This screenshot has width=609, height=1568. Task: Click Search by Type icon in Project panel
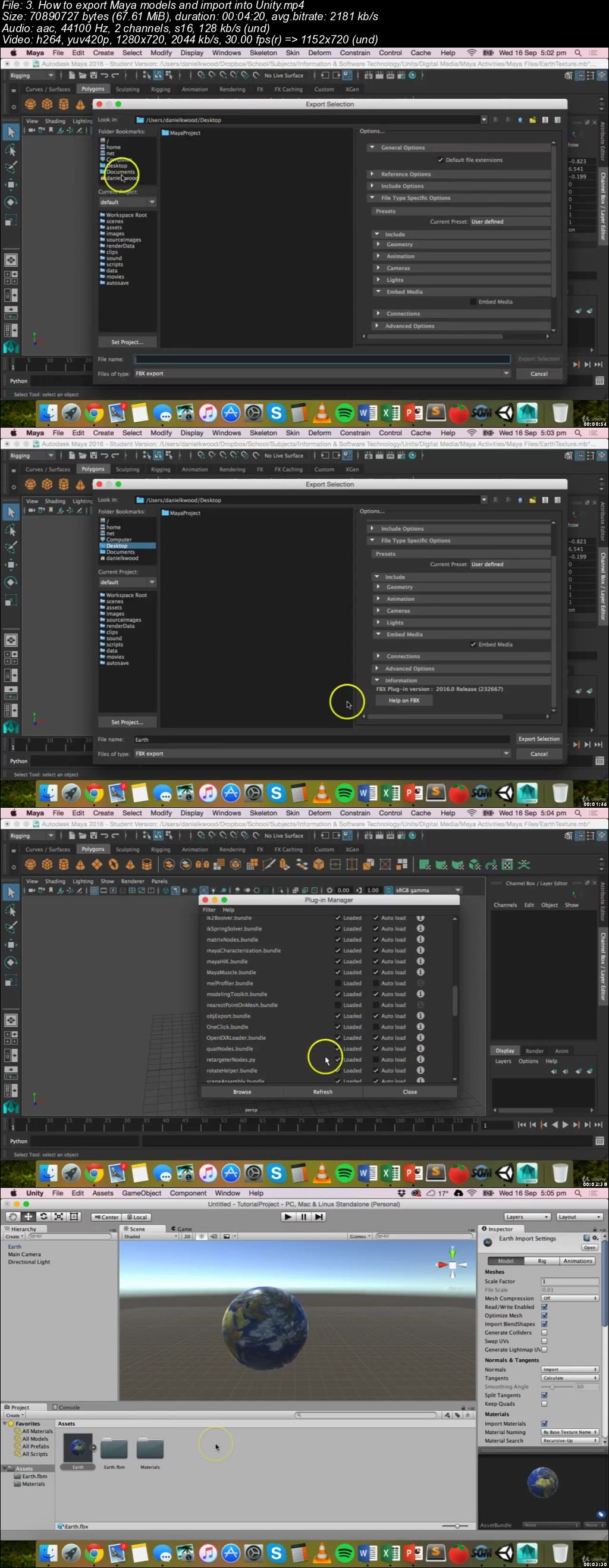tap(448, 1415)
